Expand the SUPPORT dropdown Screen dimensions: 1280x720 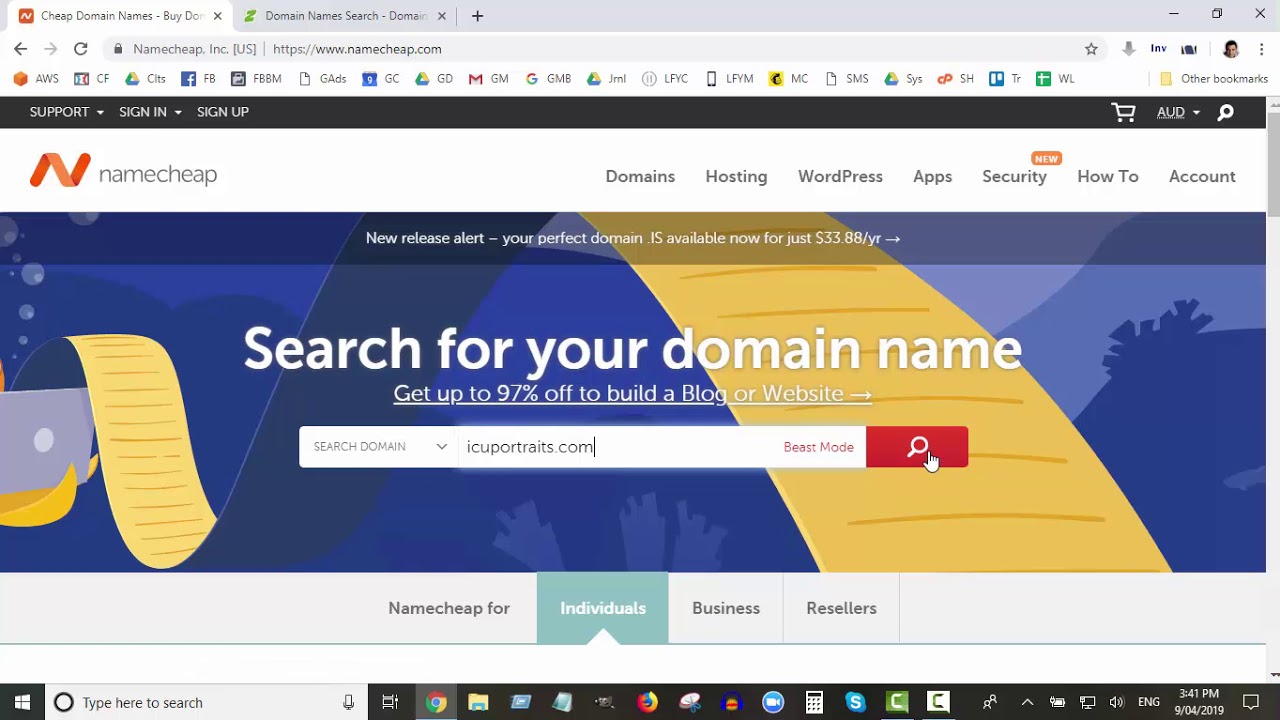point(67,112)
